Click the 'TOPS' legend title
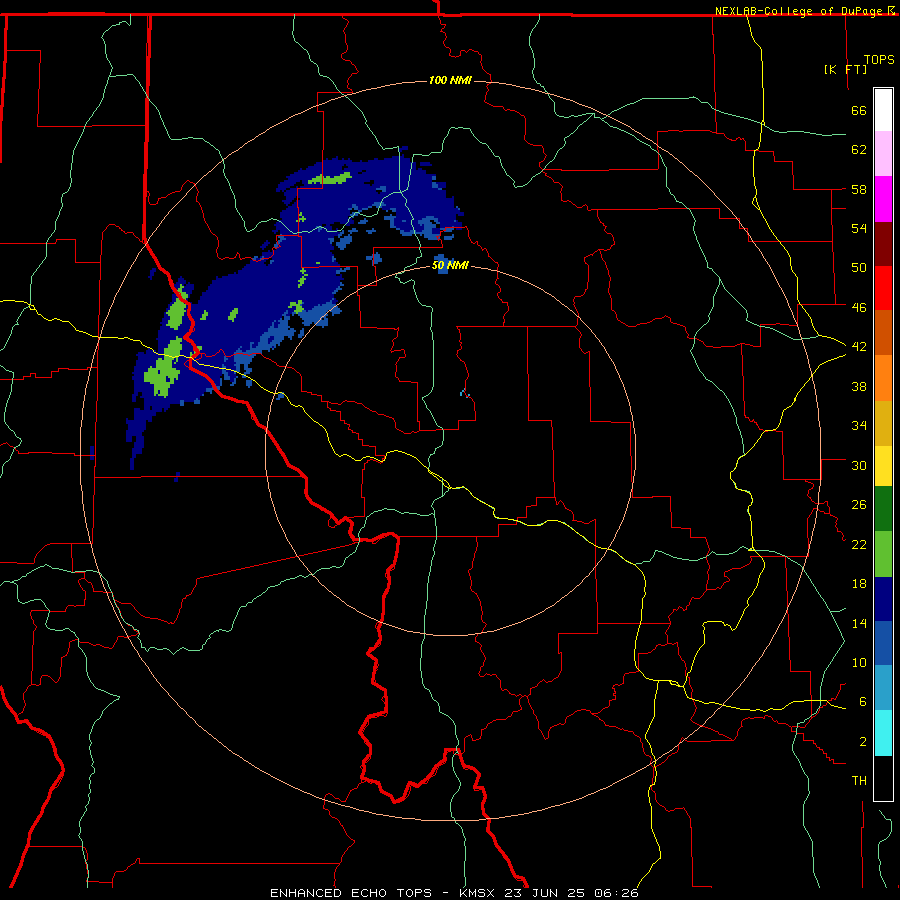The image size is (900, 900). [x=879, y=60]
